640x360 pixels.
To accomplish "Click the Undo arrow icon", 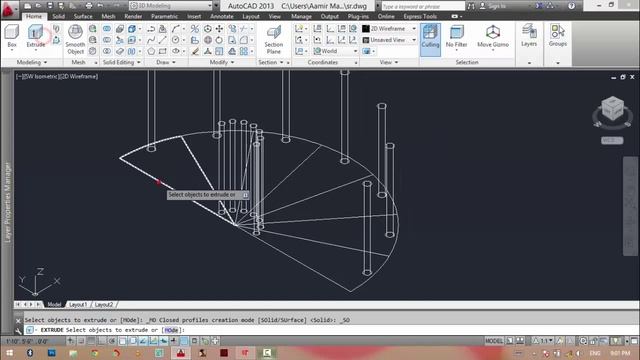I will coord(100,6).
